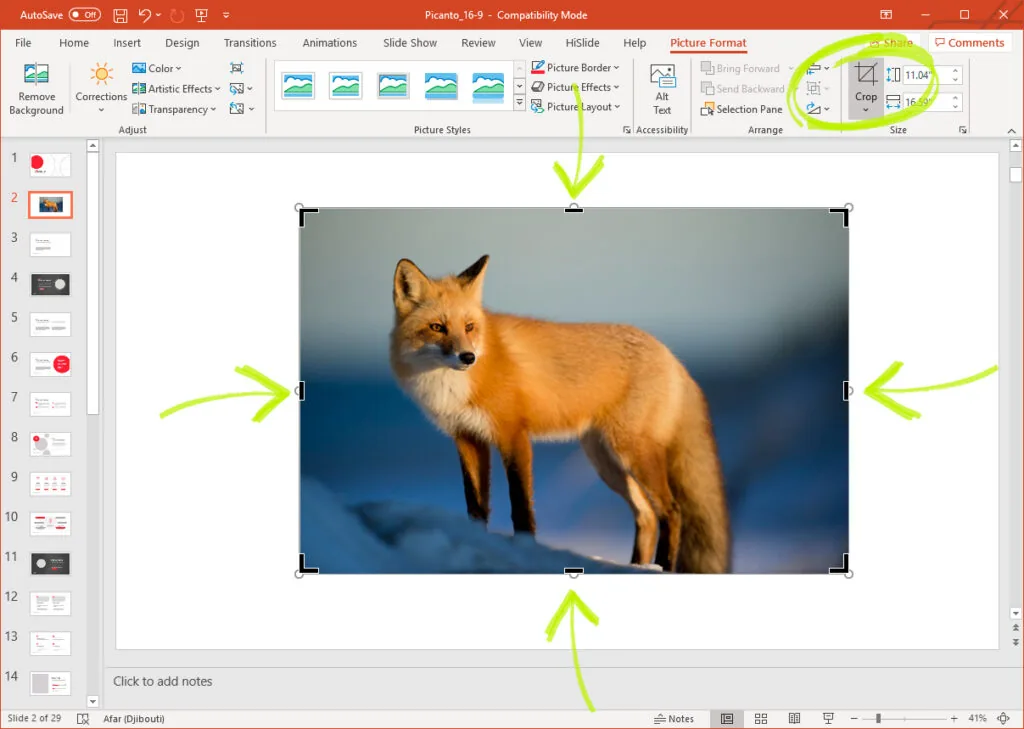Click the picture height input field
The image size is (1024, 729).
tap(925, 75)
